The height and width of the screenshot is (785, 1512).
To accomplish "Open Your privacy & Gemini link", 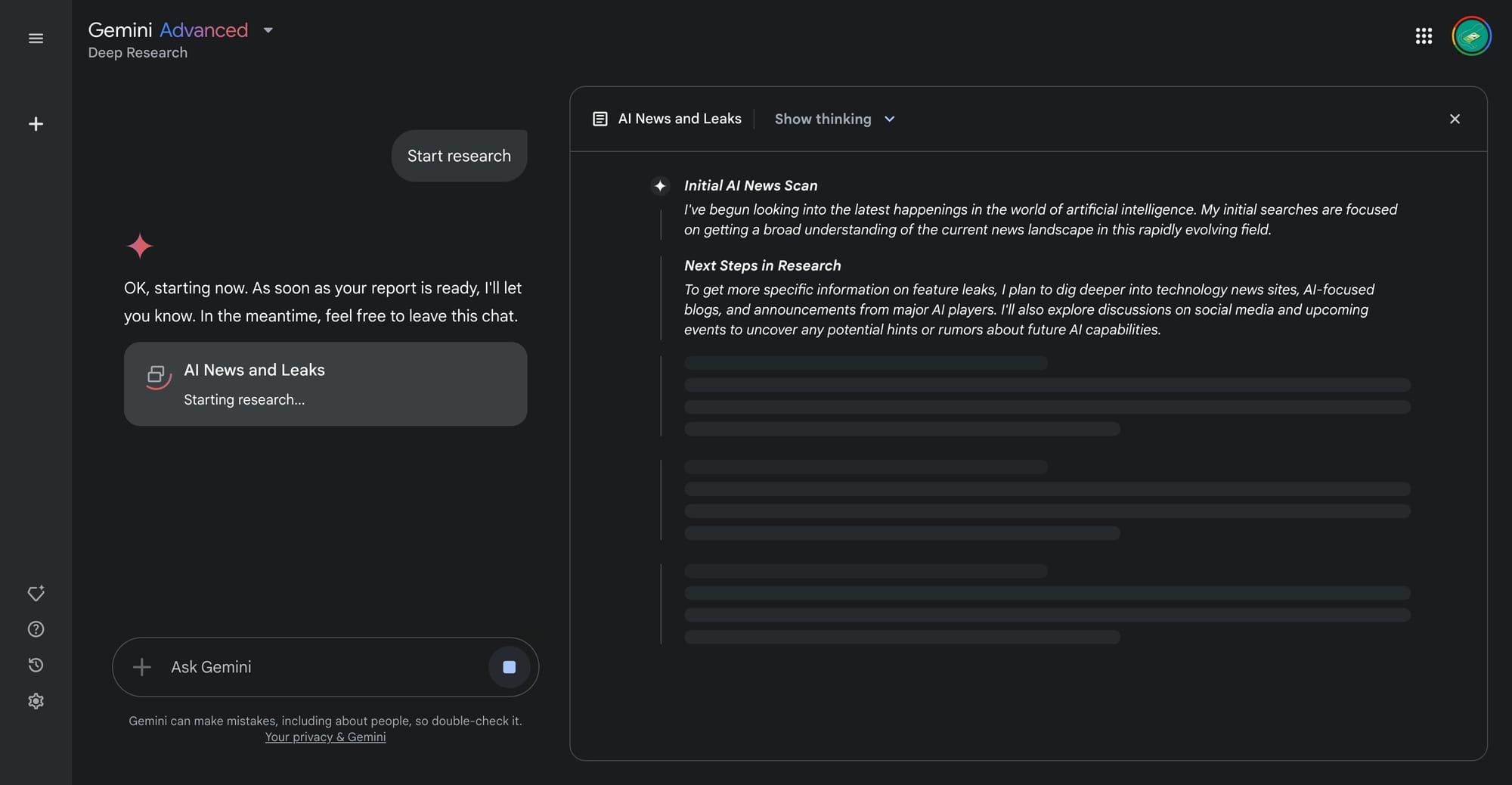I will [325, 737].
